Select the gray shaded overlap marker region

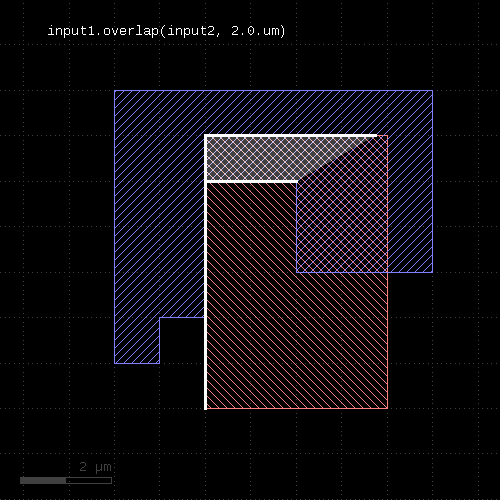(x=267, y=159)
